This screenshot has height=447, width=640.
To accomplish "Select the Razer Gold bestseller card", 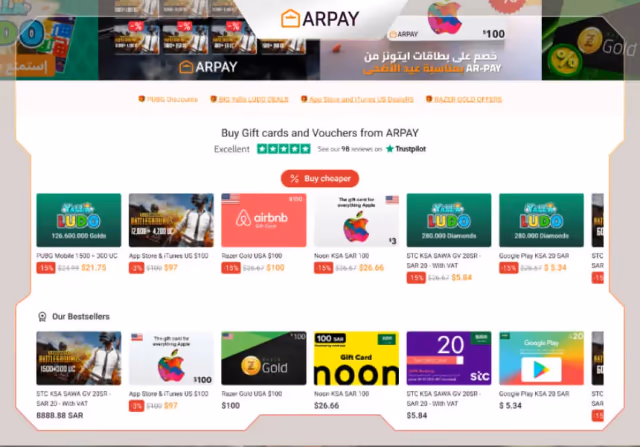I will tap(264, 358).
